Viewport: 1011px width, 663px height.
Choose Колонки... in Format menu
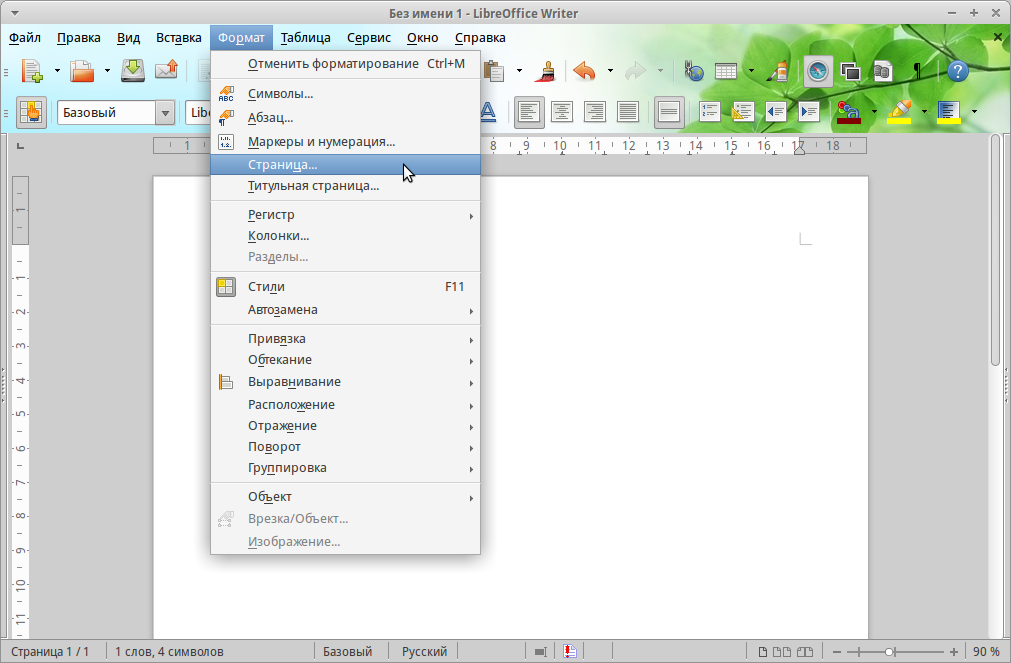[x=346, y=235]
